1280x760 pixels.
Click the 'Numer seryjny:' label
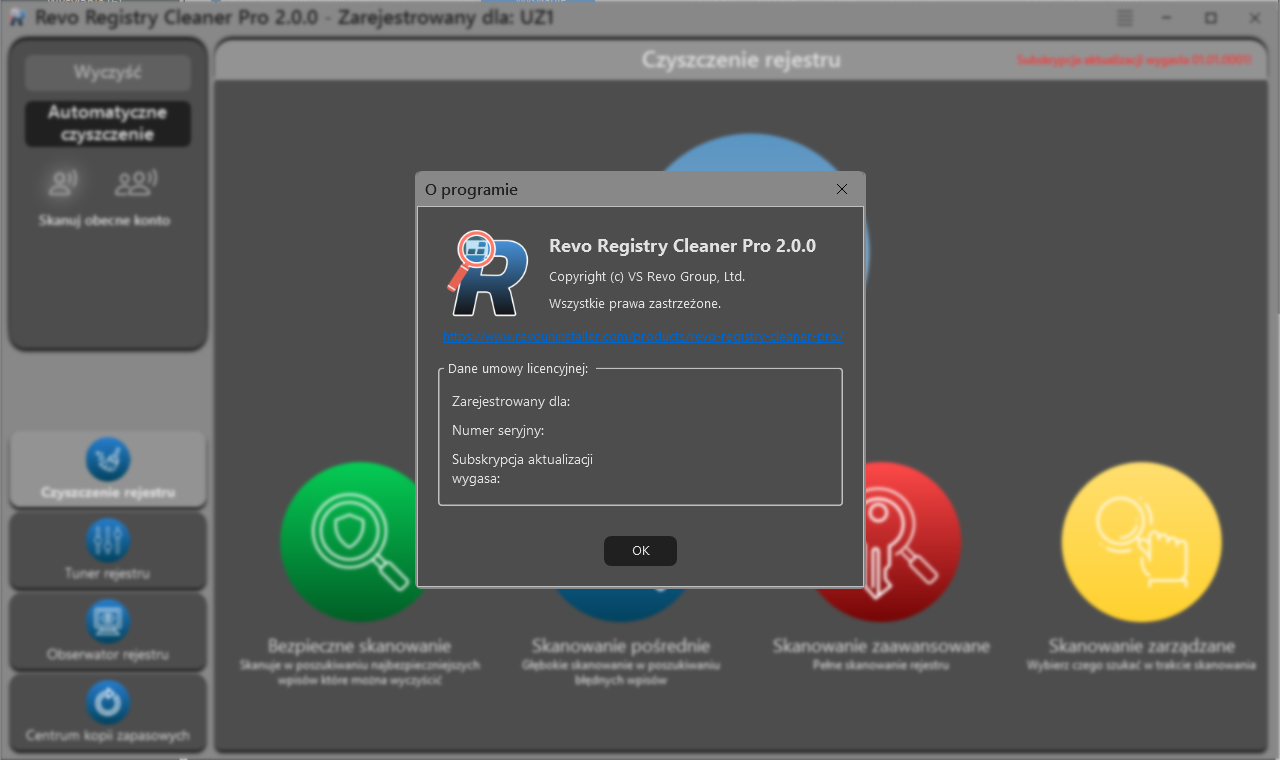coord(498,431)
